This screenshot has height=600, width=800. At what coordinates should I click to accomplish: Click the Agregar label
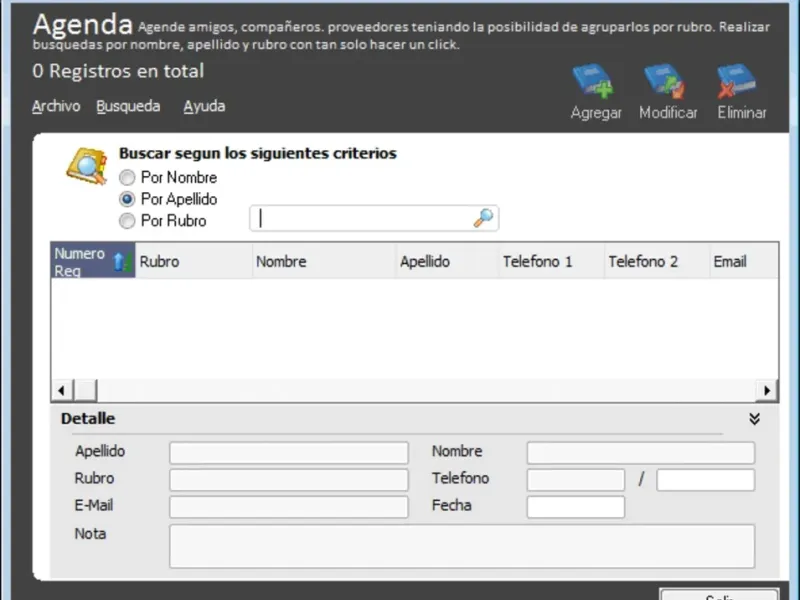(x=596, y=112)
